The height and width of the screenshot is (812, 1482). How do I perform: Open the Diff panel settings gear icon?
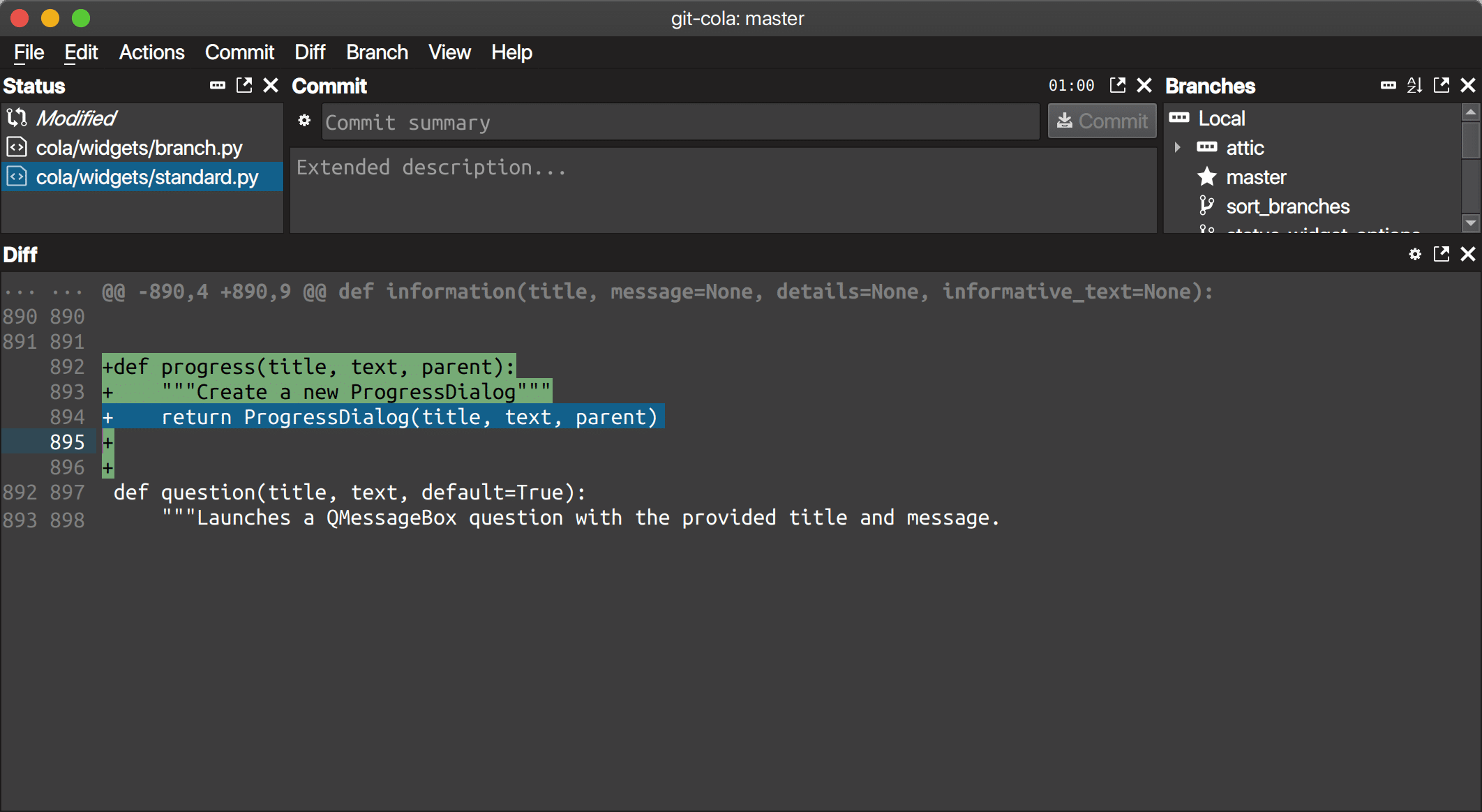point(1414,256)
